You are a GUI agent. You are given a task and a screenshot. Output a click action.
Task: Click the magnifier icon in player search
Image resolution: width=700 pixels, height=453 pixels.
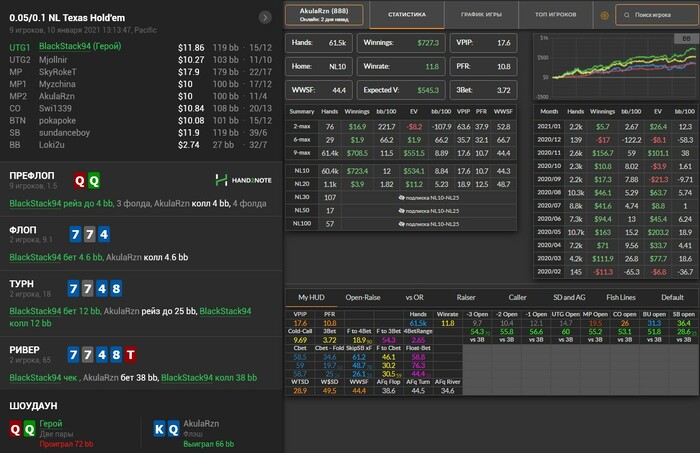pos(626,15)
